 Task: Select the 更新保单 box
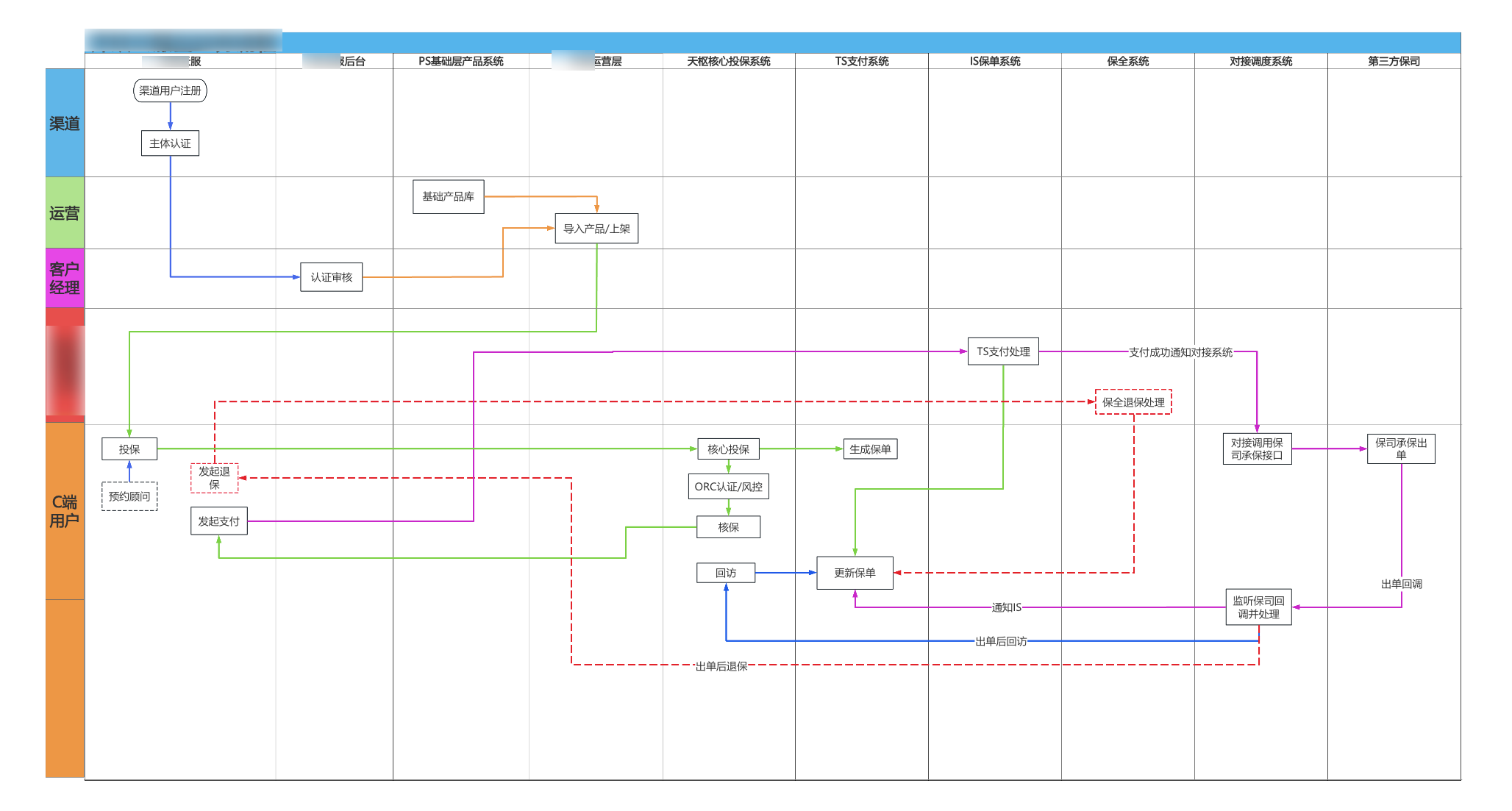pyautogui.click(x=855, y=573)
